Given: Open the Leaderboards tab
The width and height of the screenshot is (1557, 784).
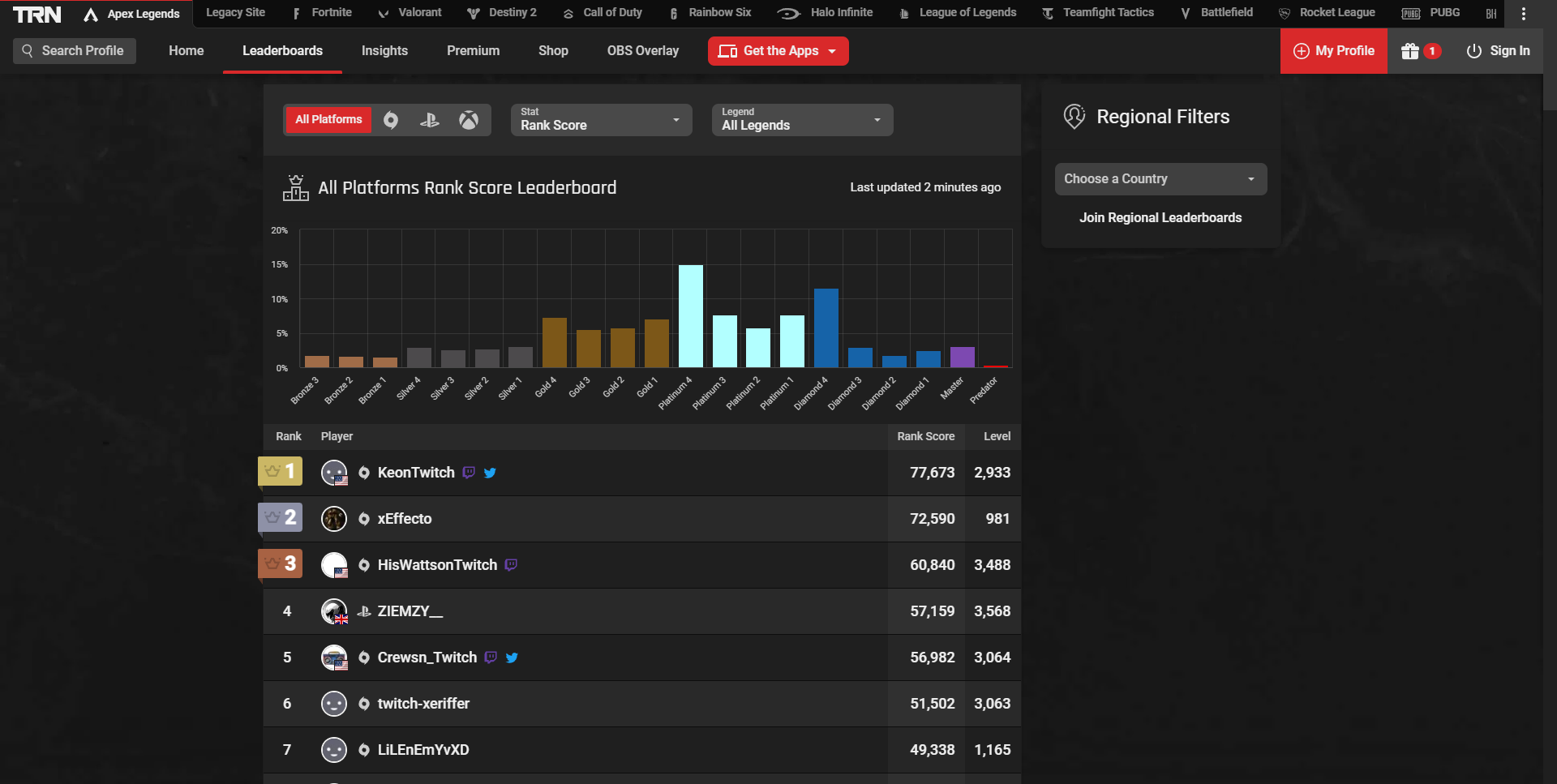Looking at the screenshot, I should tap(282, 51).
